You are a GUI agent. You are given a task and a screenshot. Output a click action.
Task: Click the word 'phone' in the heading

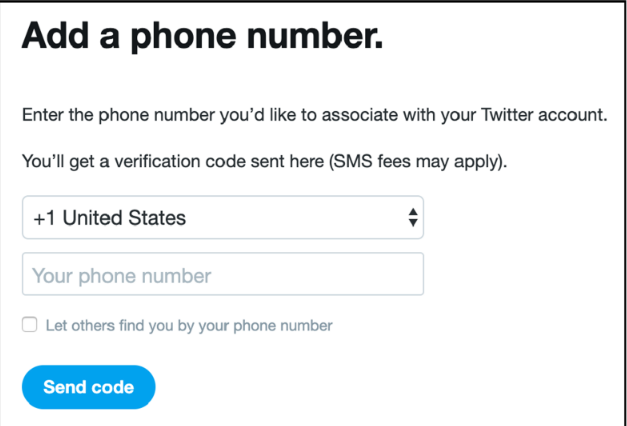[x=184, y=38]
